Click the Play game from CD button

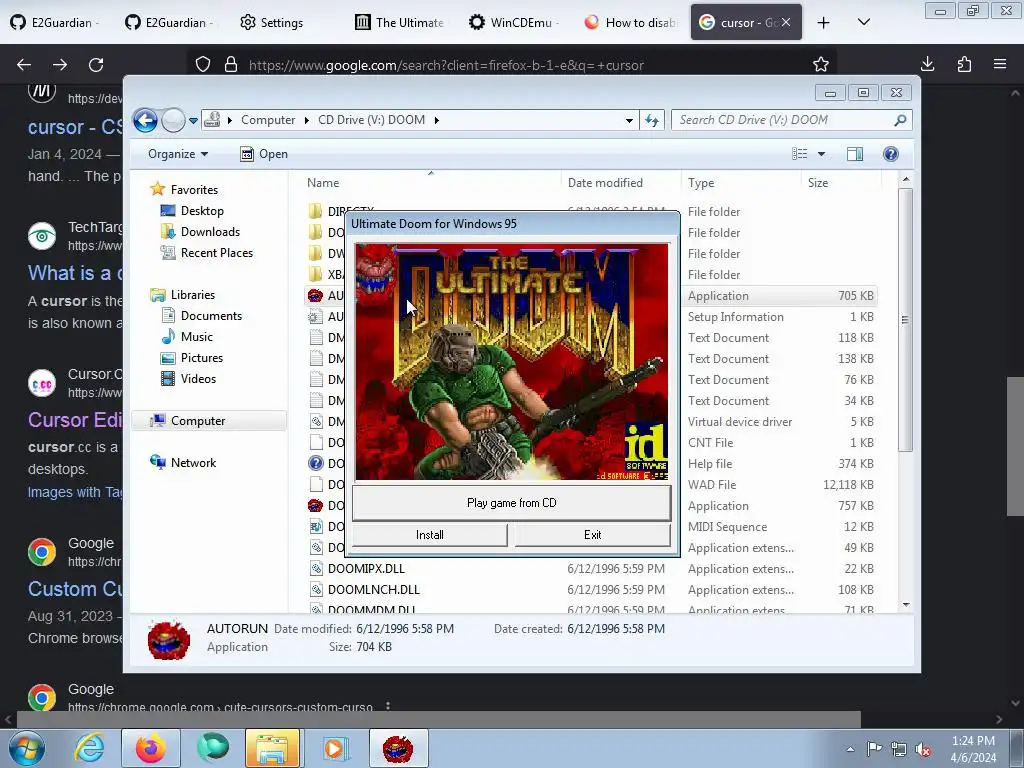coord(511,503)
